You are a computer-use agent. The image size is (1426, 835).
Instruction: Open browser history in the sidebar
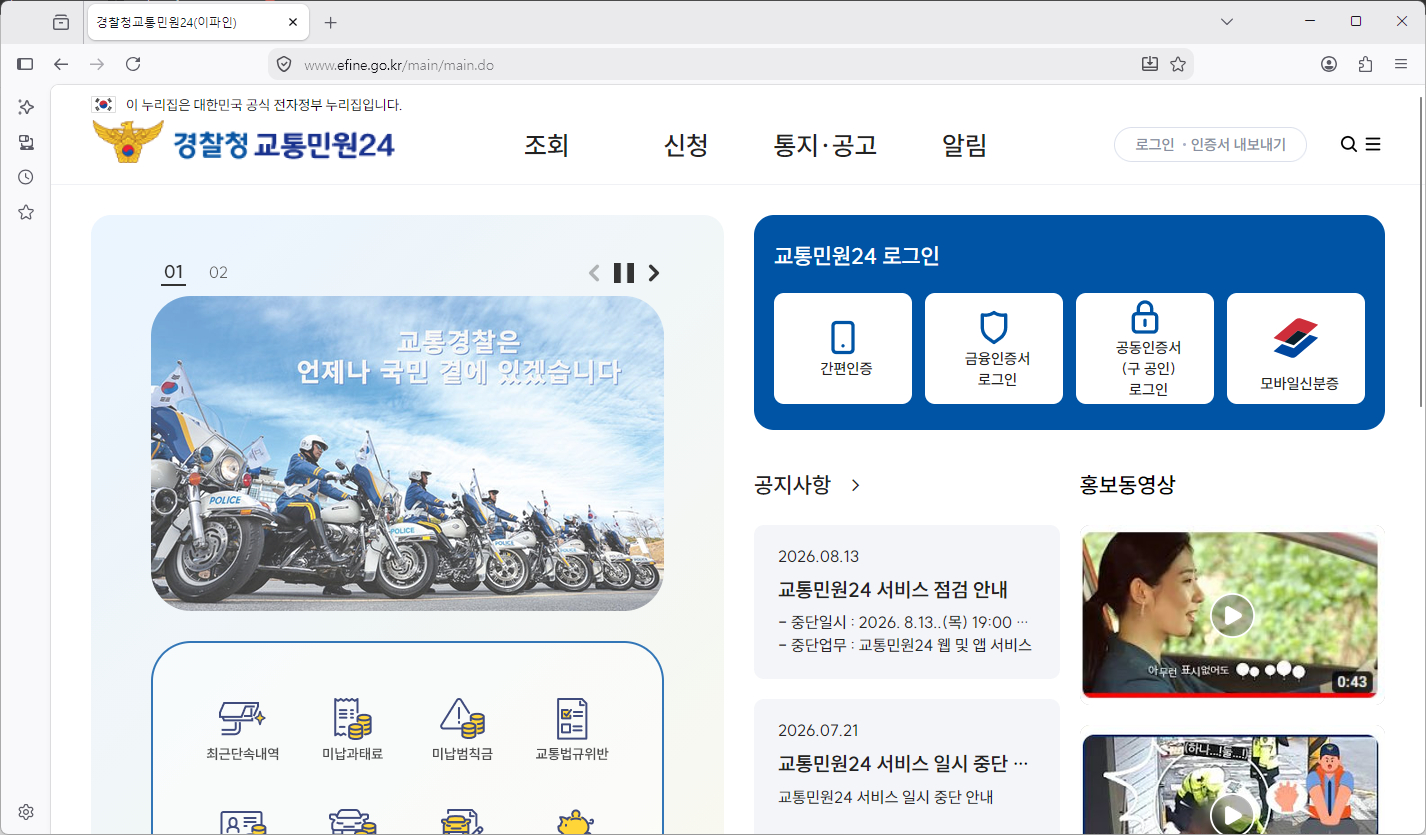pos(26,177)
